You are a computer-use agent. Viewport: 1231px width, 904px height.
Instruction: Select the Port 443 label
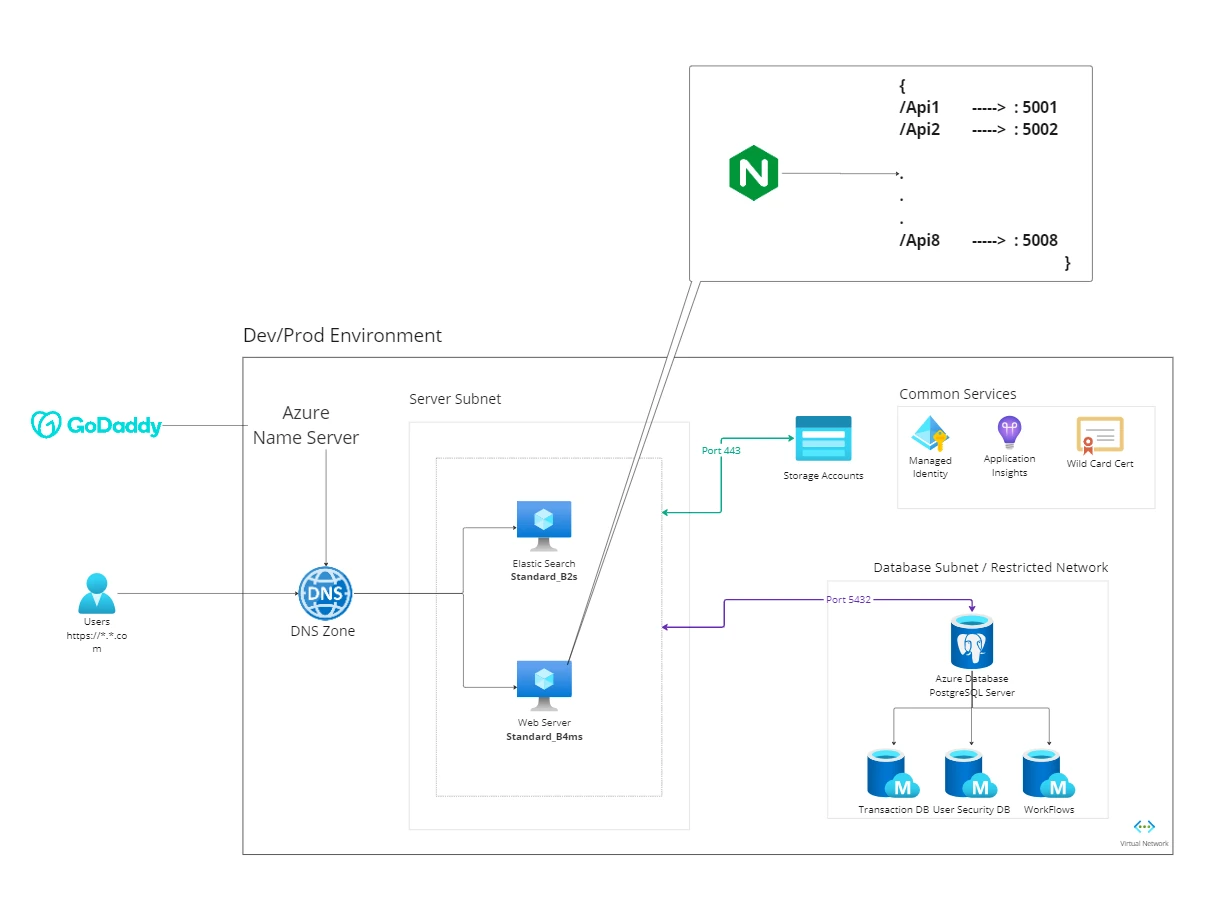click(721, 451)
